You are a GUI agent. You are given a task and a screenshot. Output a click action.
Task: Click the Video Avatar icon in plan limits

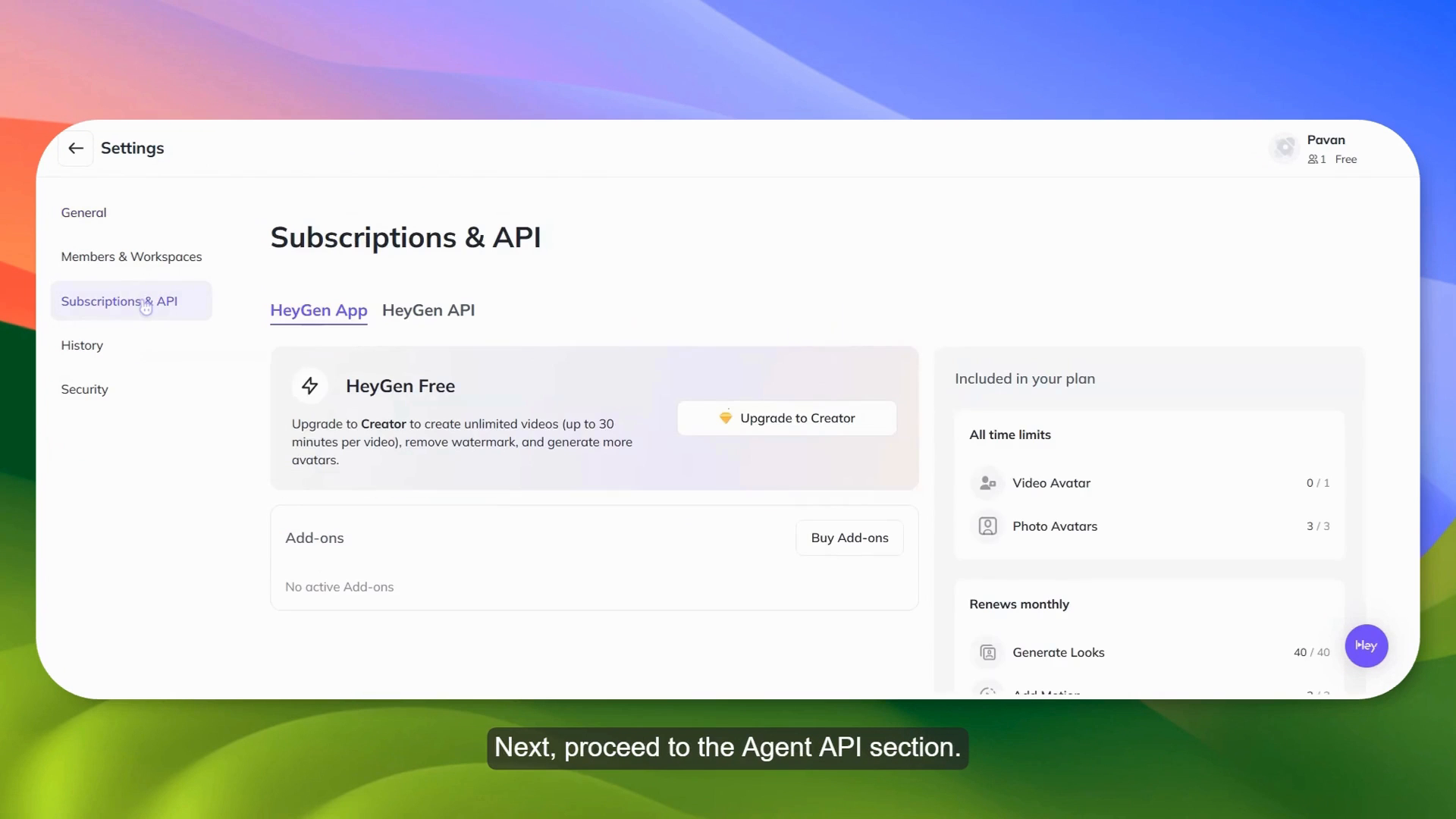[x=987, y=483]
